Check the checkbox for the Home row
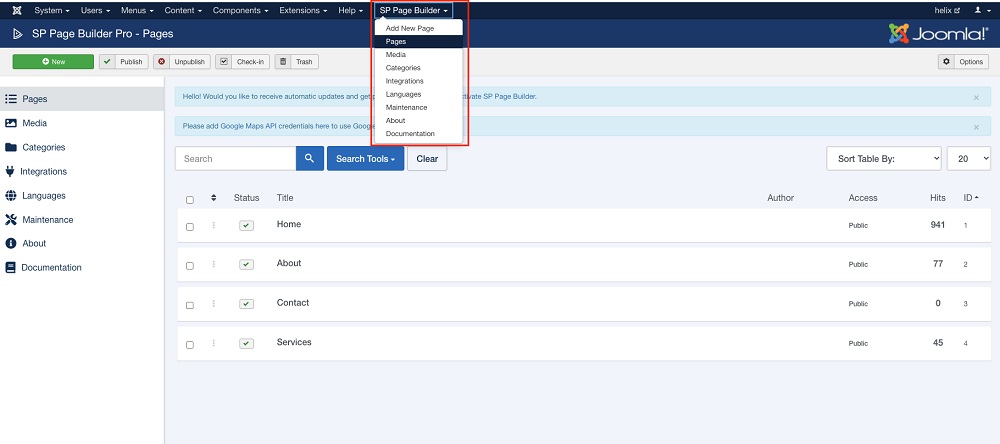Viewport: 1000px width, 444px height. (190, 227)
